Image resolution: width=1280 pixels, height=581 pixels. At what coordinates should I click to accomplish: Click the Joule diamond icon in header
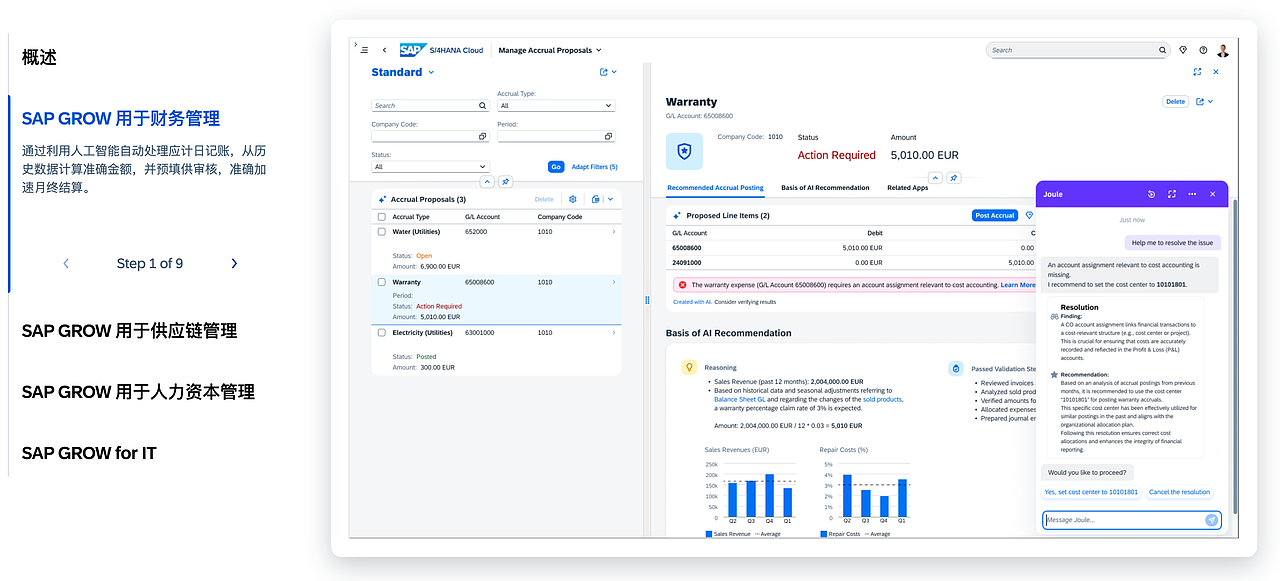[1183, 50]
